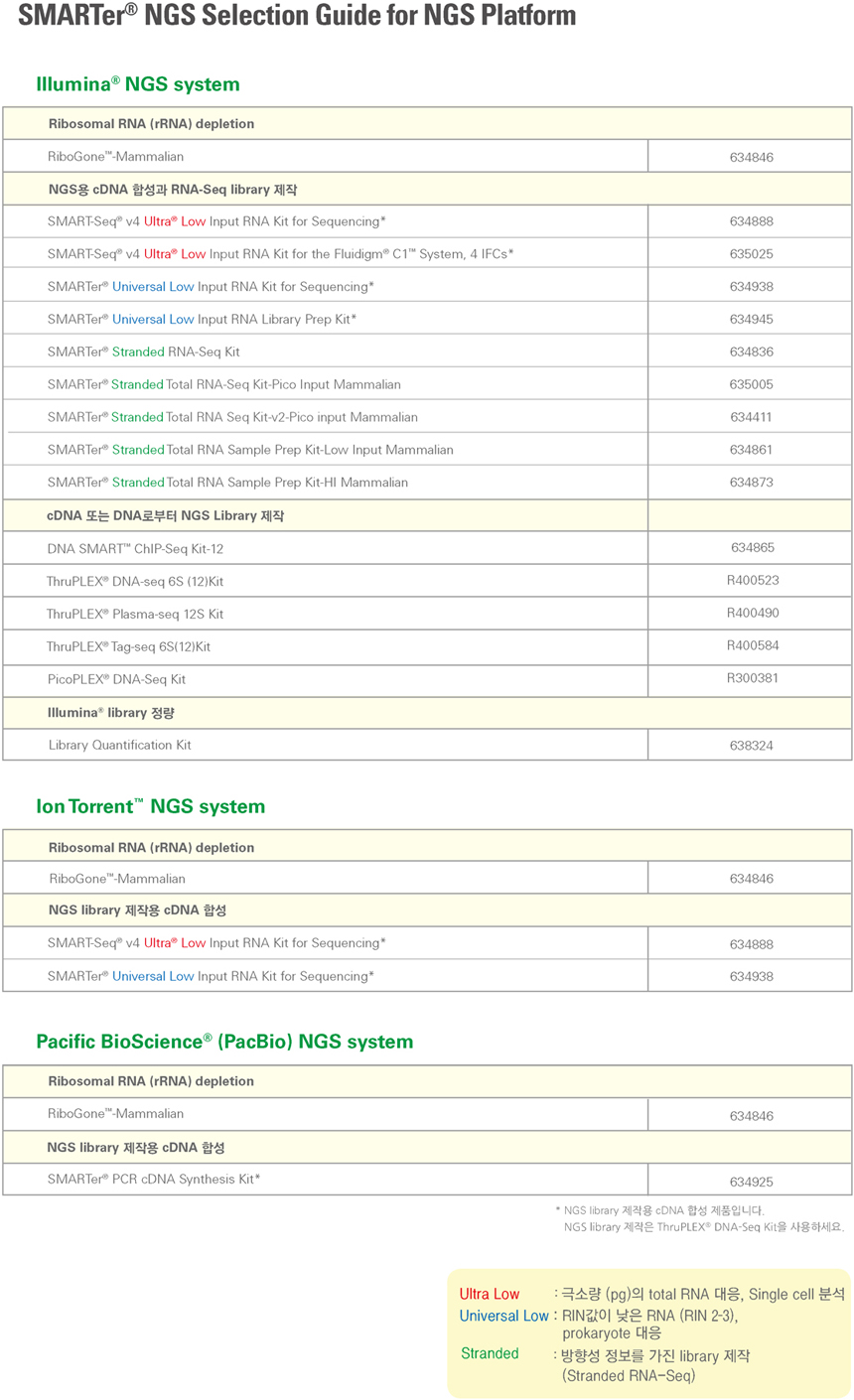Click RiboGone-Mammalian in the PacBio section

(115, 1114)
